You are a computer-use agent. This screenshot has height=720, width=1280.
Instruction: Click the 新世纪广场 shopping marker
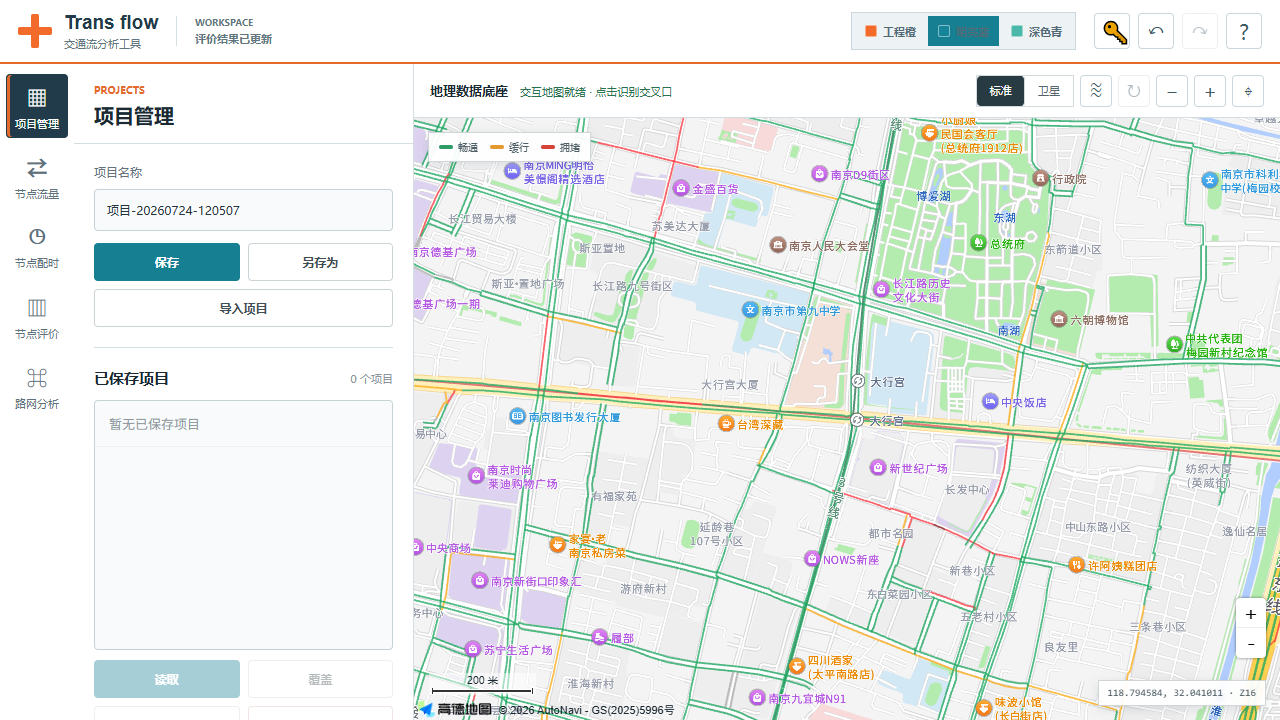878,468
